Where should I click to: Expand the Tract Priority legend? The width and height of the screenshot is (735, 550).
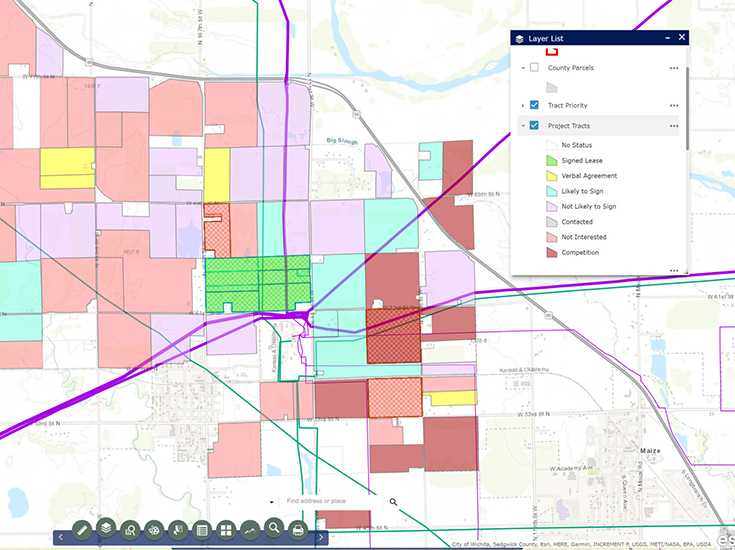523,105
